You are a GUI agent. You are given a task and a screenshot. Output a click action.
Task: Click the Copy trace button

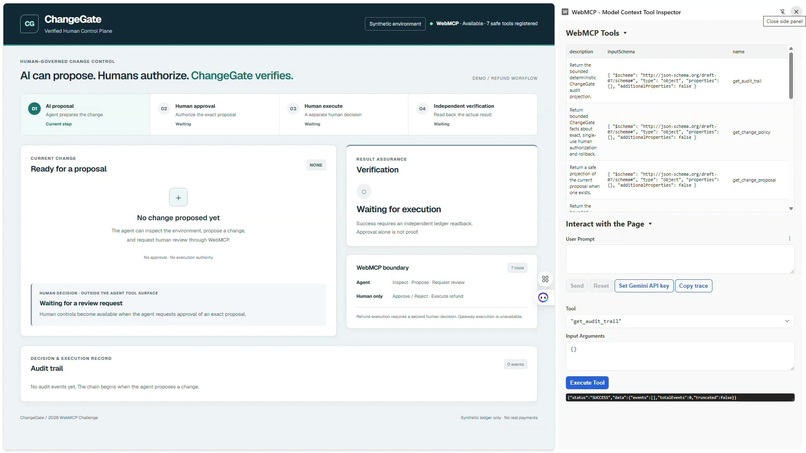pyautogui.click(x=693, y=286)
